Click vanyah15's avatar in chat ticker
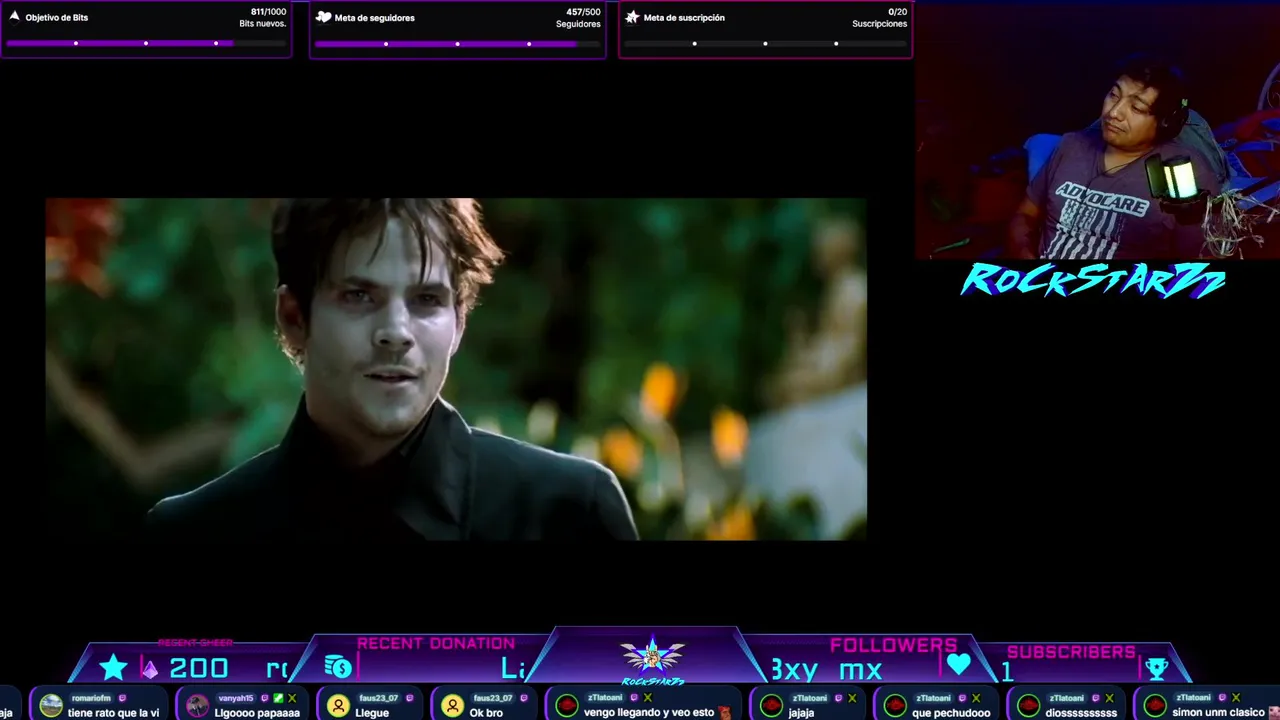 coord(198,706)
